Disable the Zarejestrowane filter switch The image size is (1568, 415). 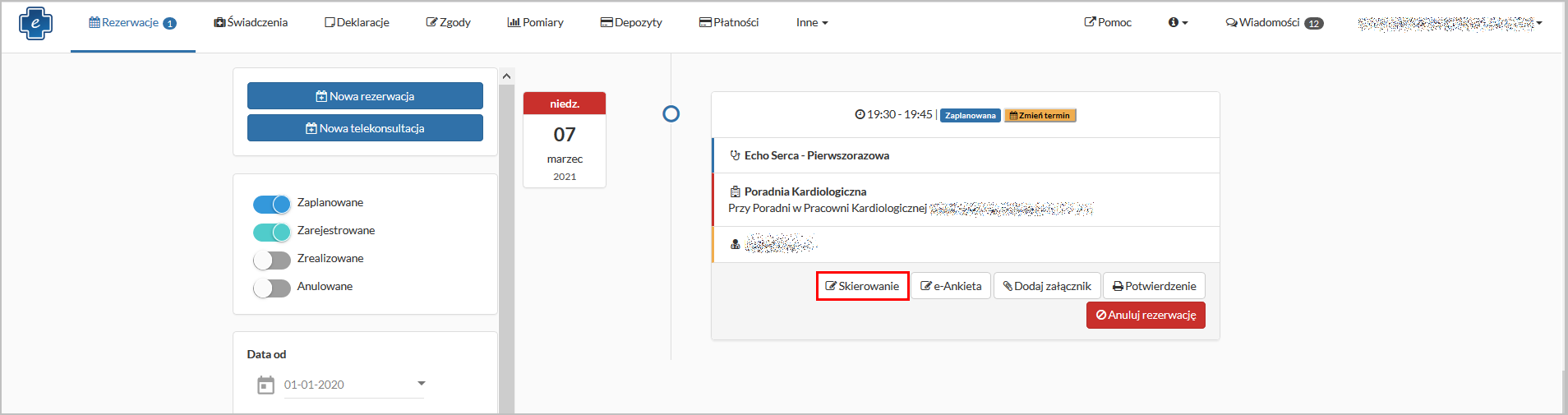272,232
